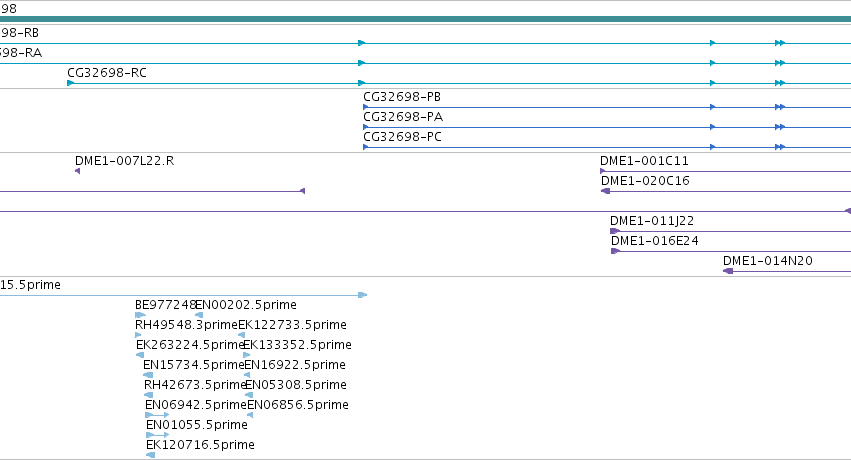Select the CG32698-PC feature label

click(x=403, y=137)
